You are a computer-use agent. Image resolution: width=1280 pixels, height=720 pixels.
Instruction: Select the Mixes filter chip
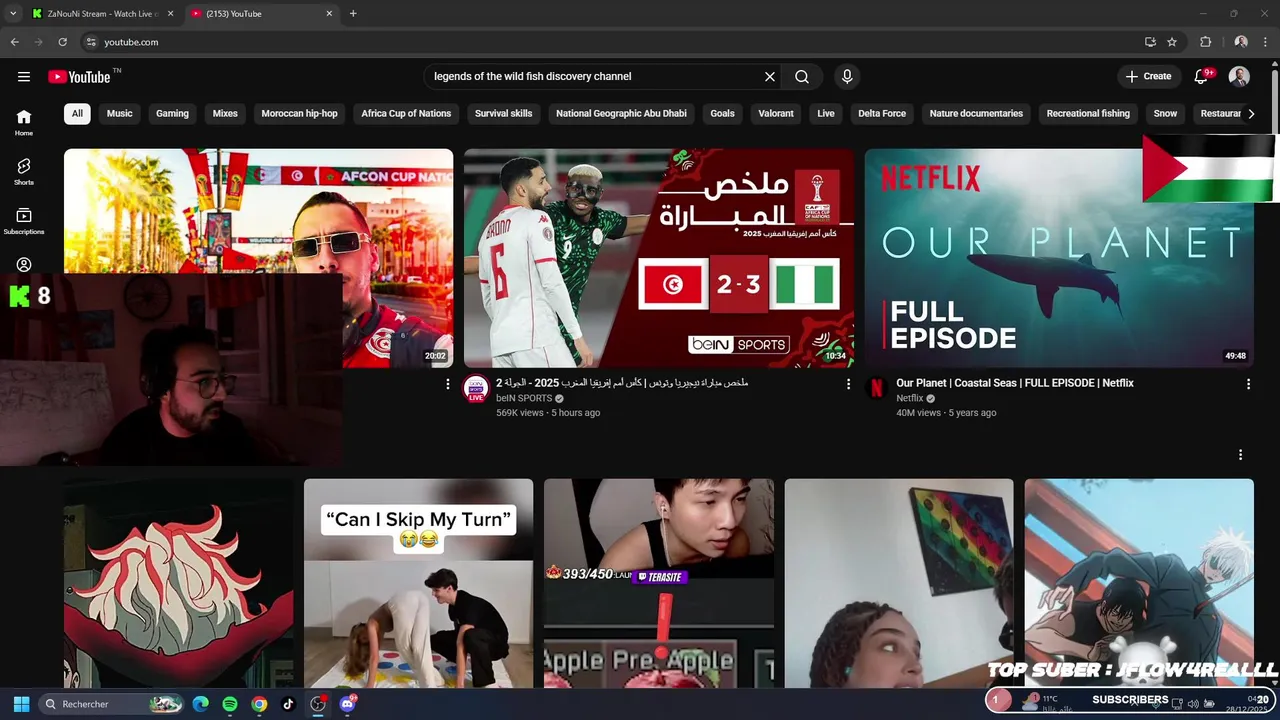(225, 113)
